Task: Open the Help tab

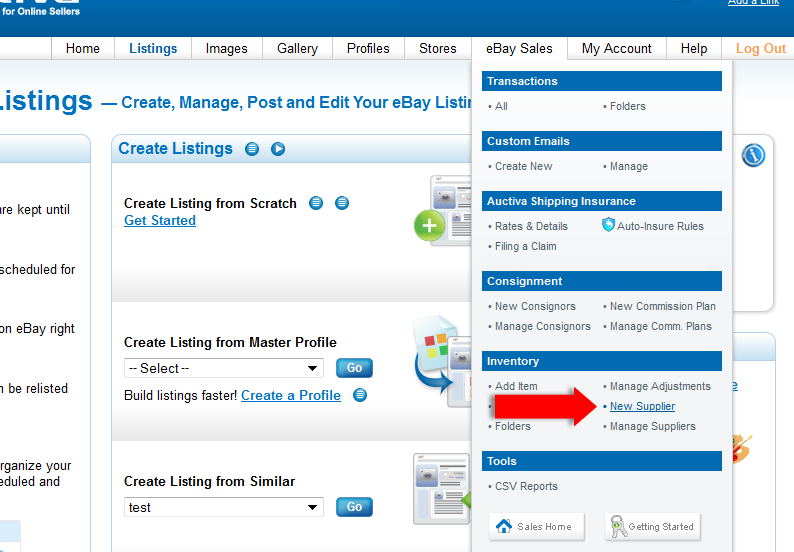Action: coord(694,49)
